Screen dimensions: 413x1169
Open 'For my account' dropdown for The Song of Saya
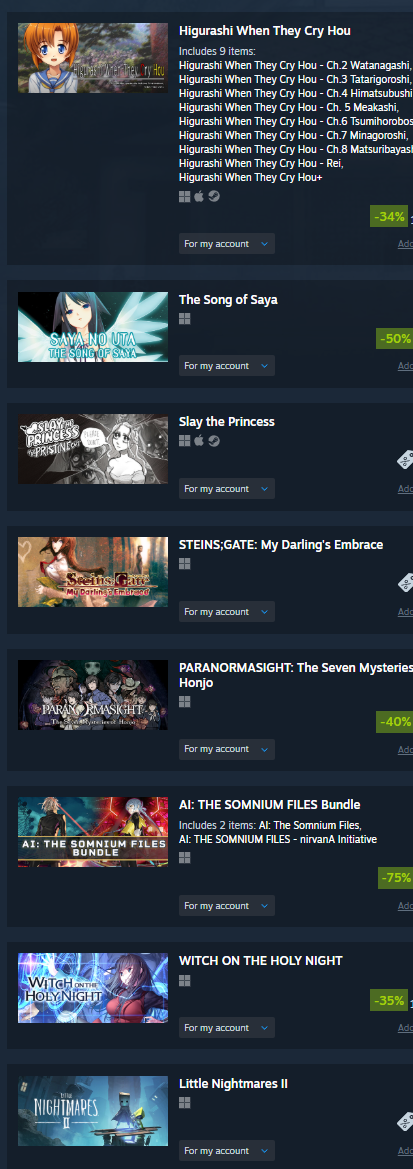tap(227, 366)
